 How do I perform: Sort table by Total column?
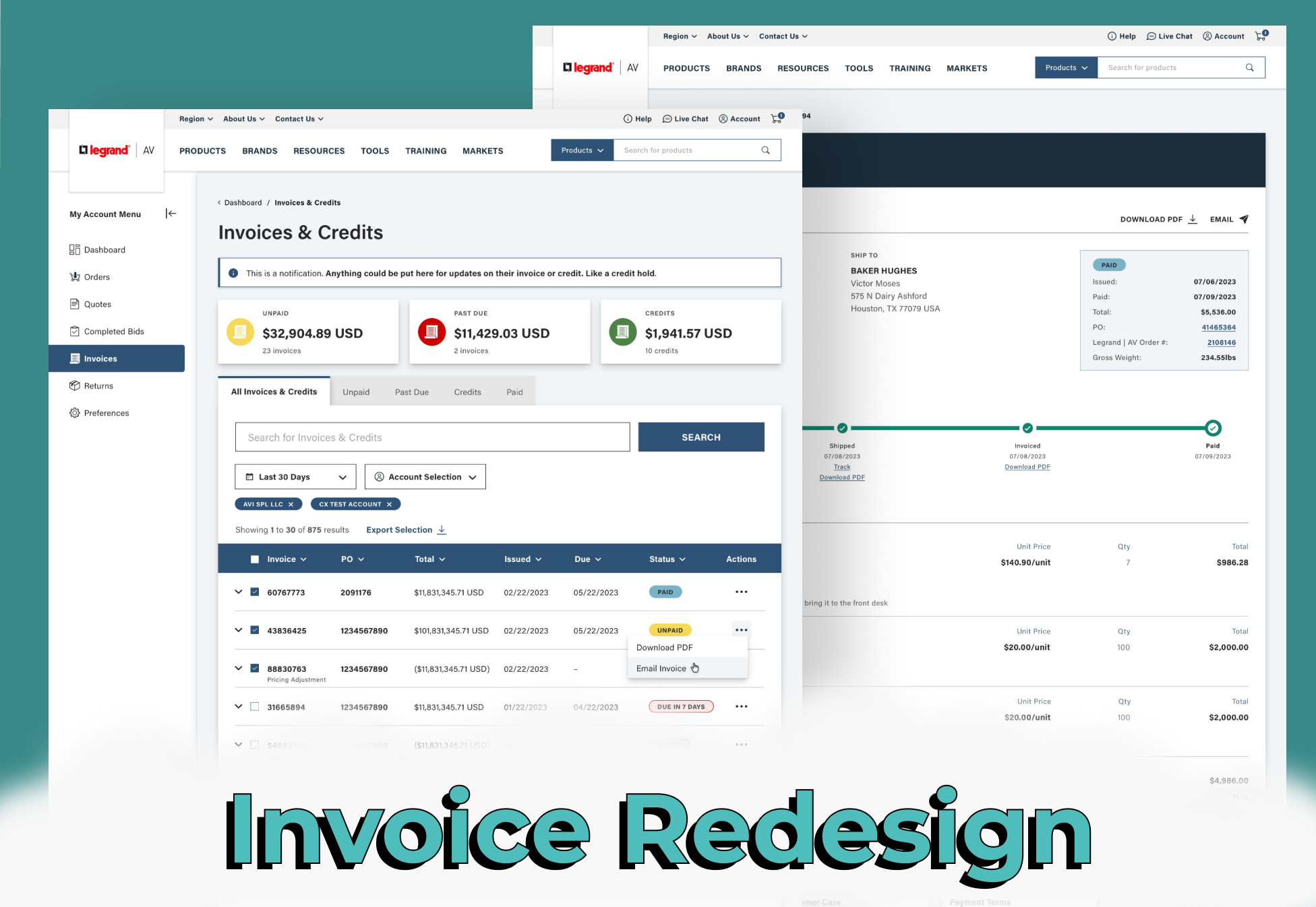[x=430, y=559]
